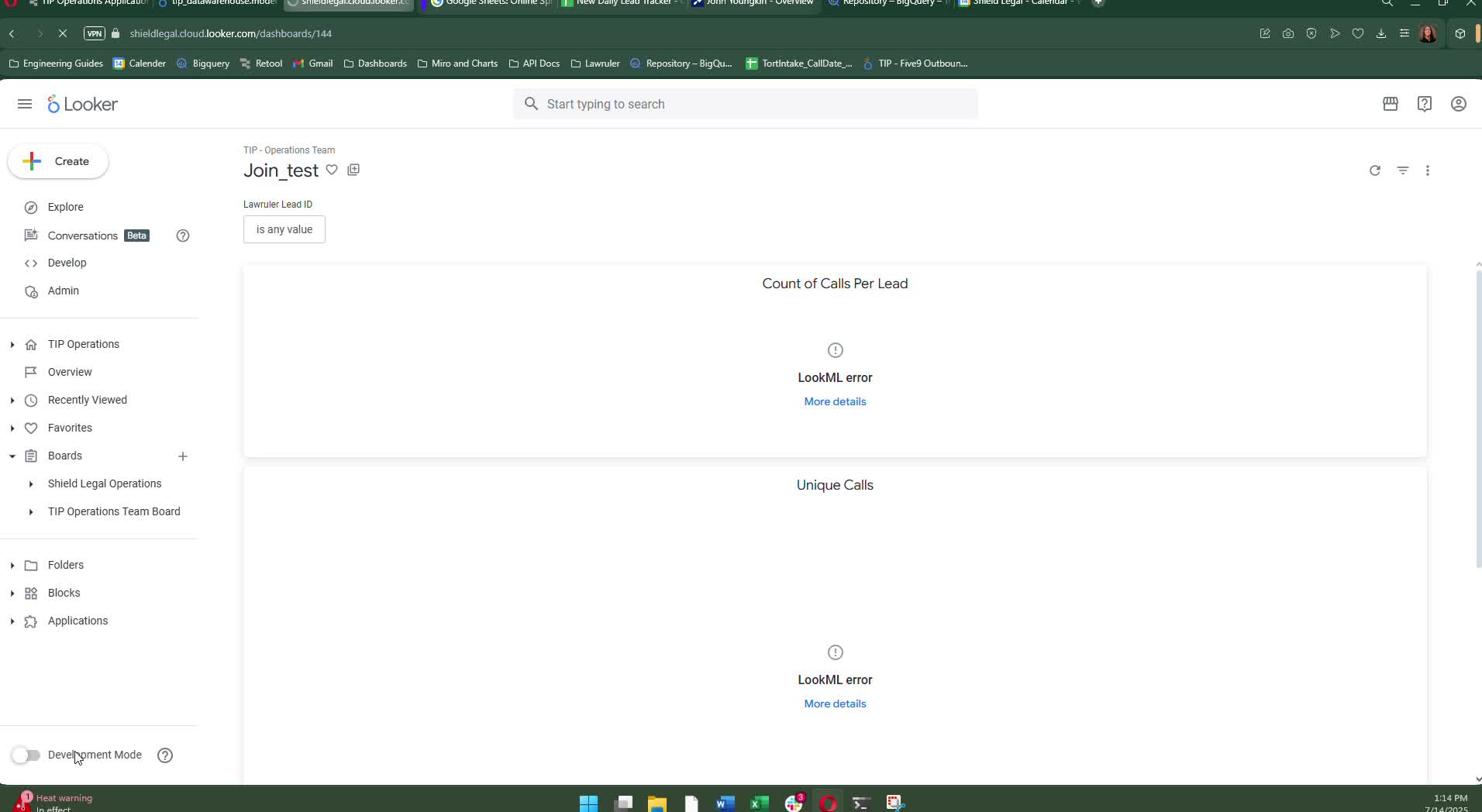Expand the Shield Legal Operations board
Image resolution: width=1482 pixels, height=812 pixels.
point(31,484)
